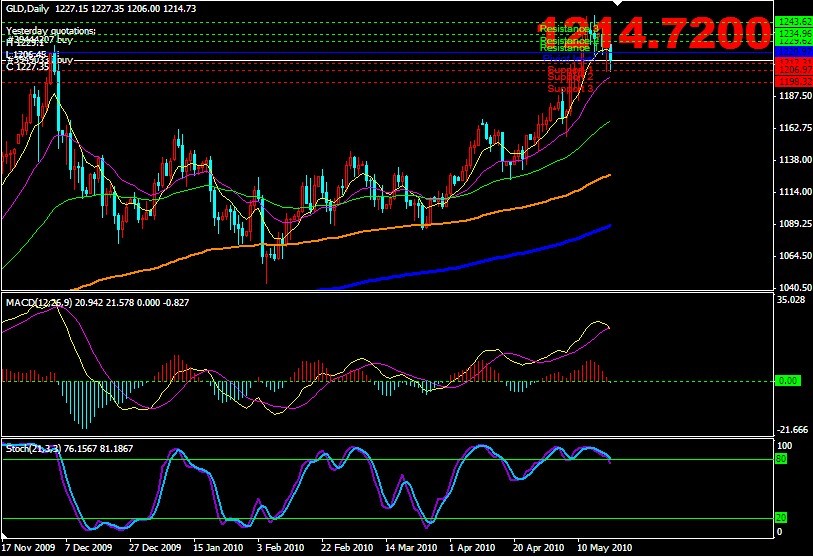Click the green 80 stochastic level tag
This screenshot has width=813, height=557.
(x=781, y=459)
